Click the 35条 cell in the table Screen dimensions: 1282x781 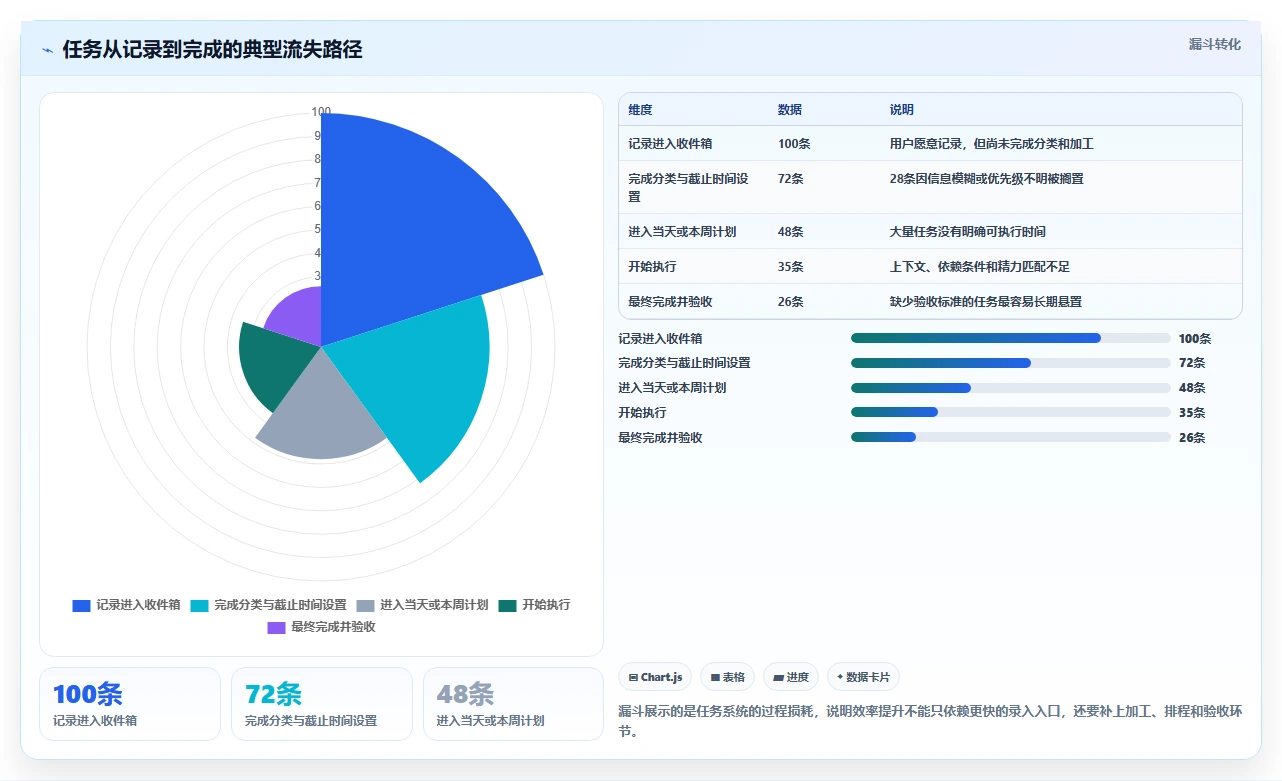[x=791, y=267]
